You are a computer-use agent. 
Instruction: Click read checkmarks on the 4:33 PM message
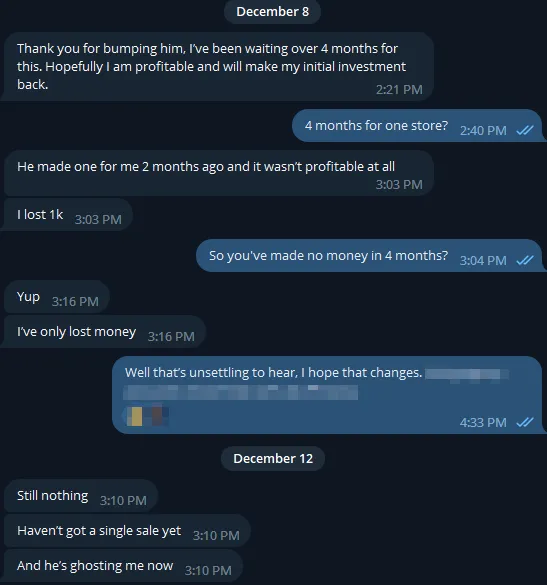click(525, 422)
